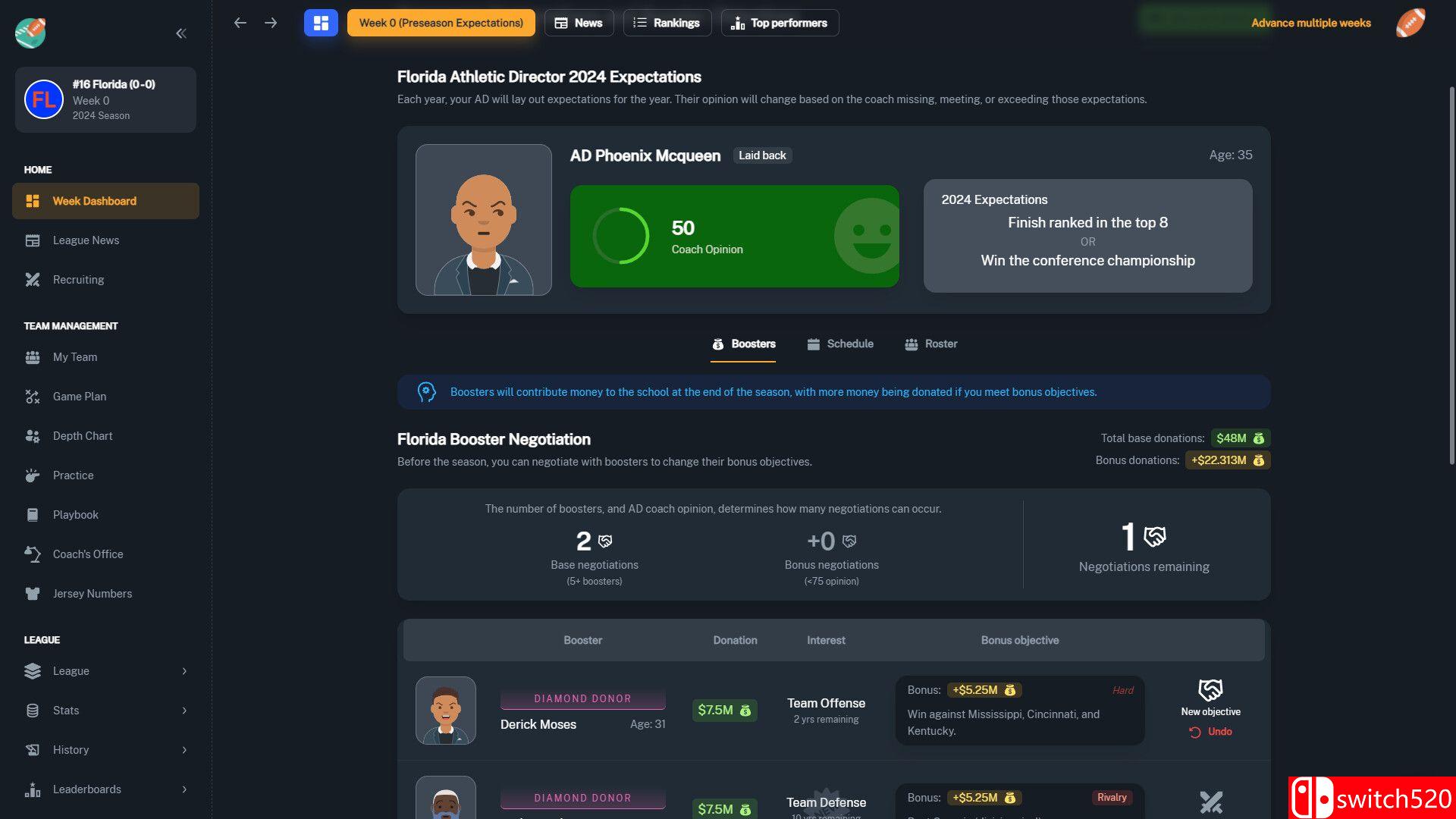1456x819 pixels.
Task: Click the Coach Opinion progress ring
Action: tap(620, 236)
